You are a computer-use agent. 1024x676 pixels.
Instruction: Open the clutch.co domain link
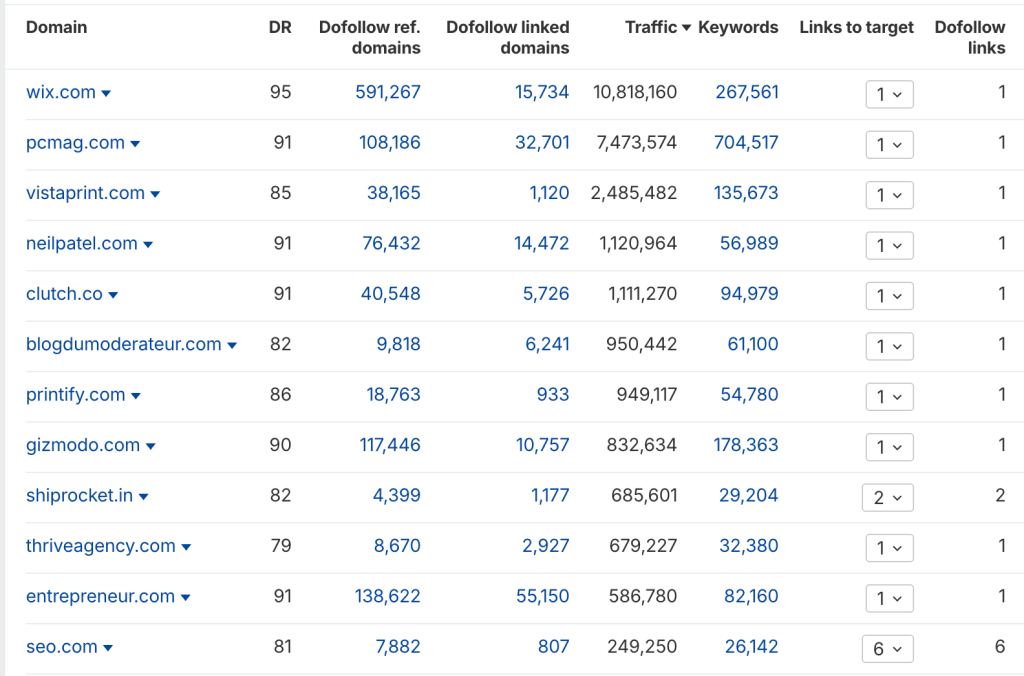64,293
